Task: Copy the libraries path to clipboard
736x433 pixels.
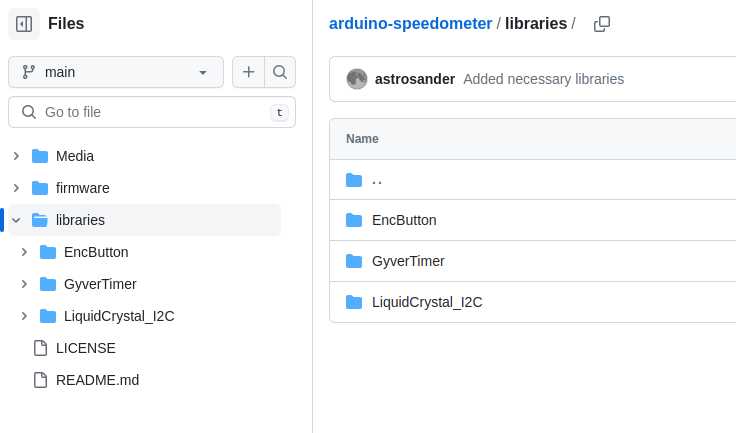Action: tap(602, 23)
